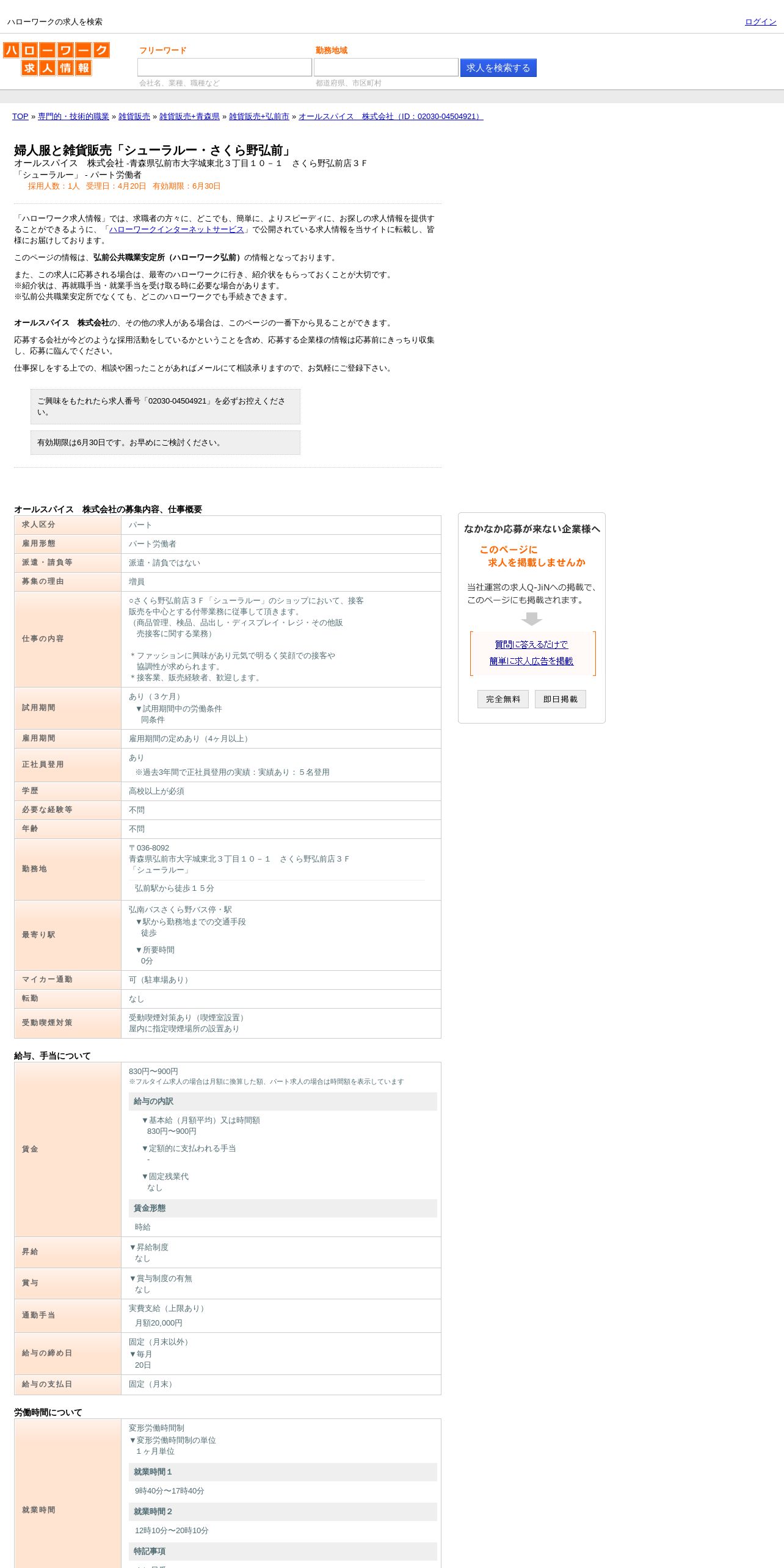Open the ログイン link

pyautogui.click(x=760, y=22)
